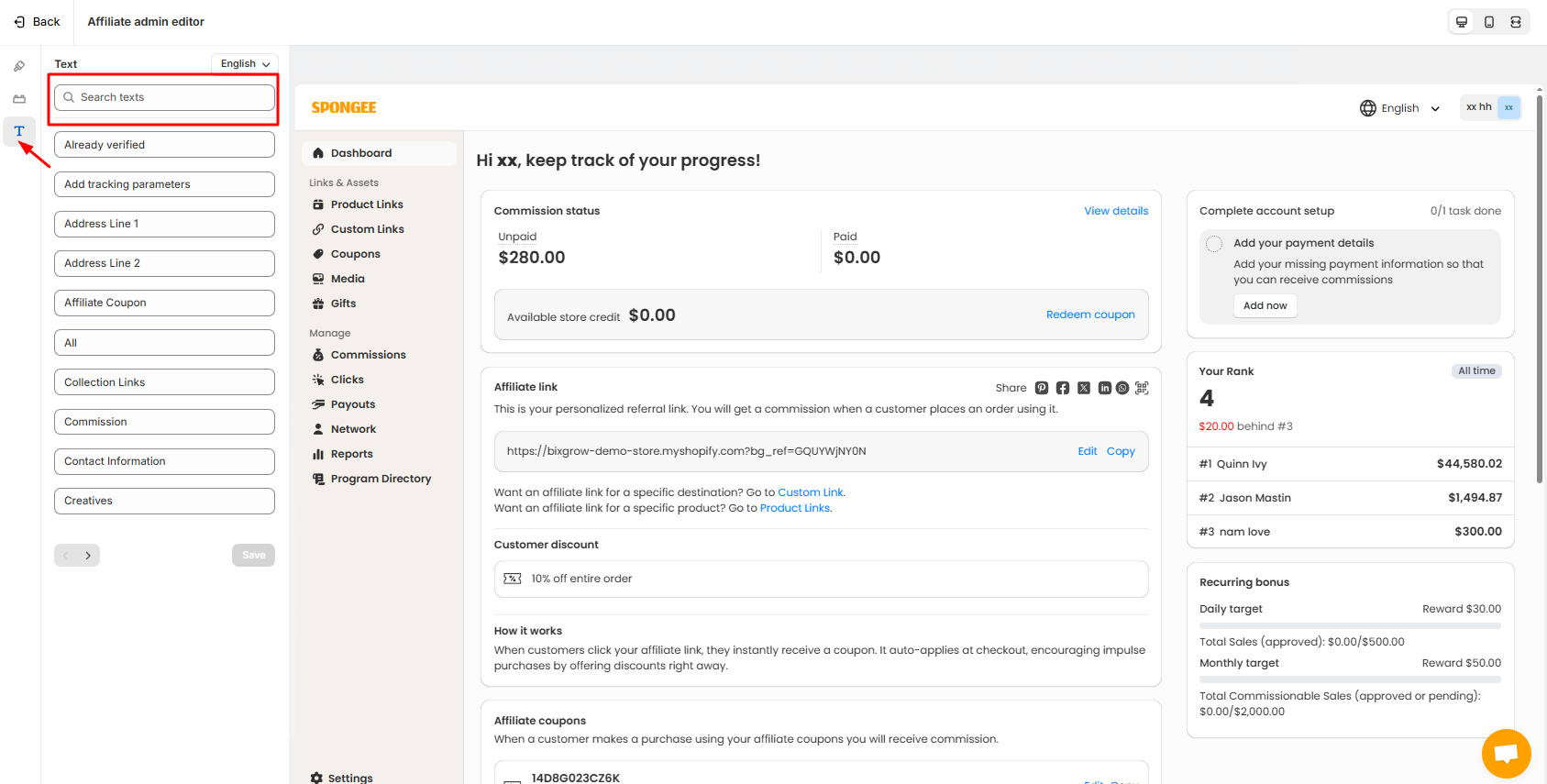Switch to desktop preview mode

[1462, 22]
